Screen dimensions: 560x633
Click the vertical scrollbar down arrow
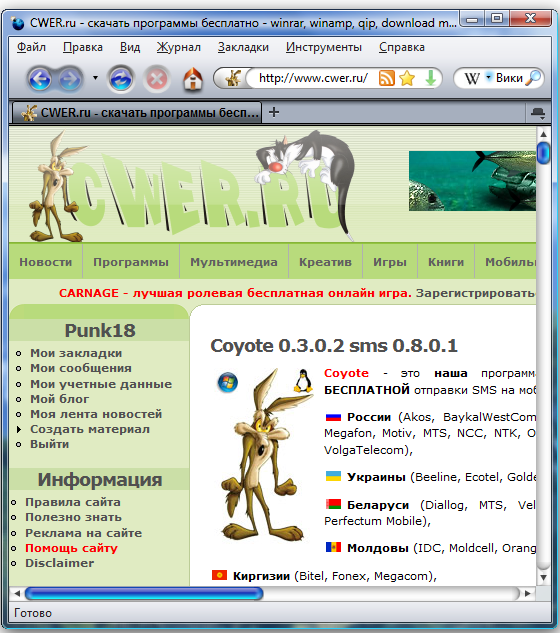(543, 577)
